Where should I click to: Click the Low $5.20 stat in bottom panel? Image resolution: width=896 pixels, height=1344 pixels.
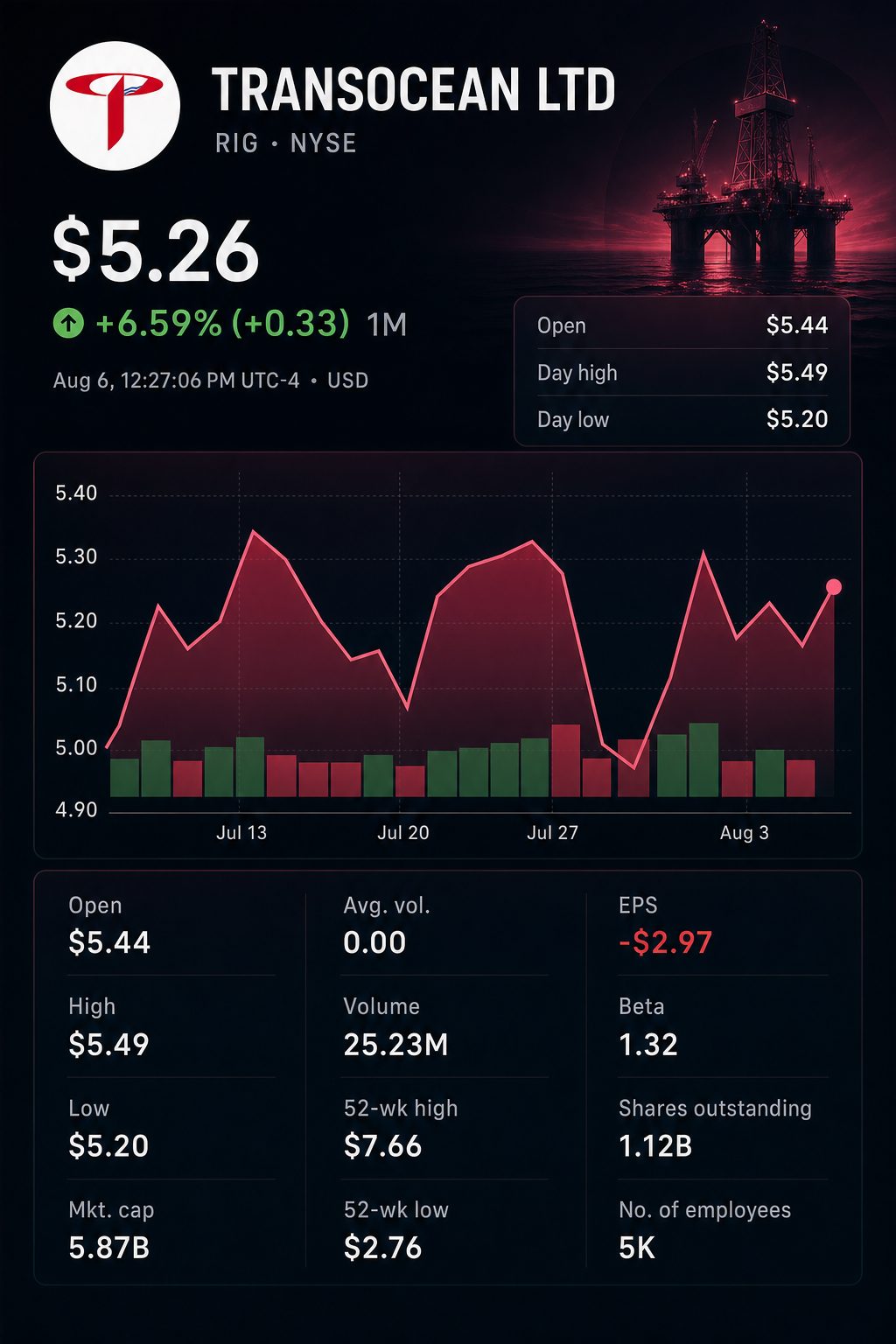(108, 1128)
